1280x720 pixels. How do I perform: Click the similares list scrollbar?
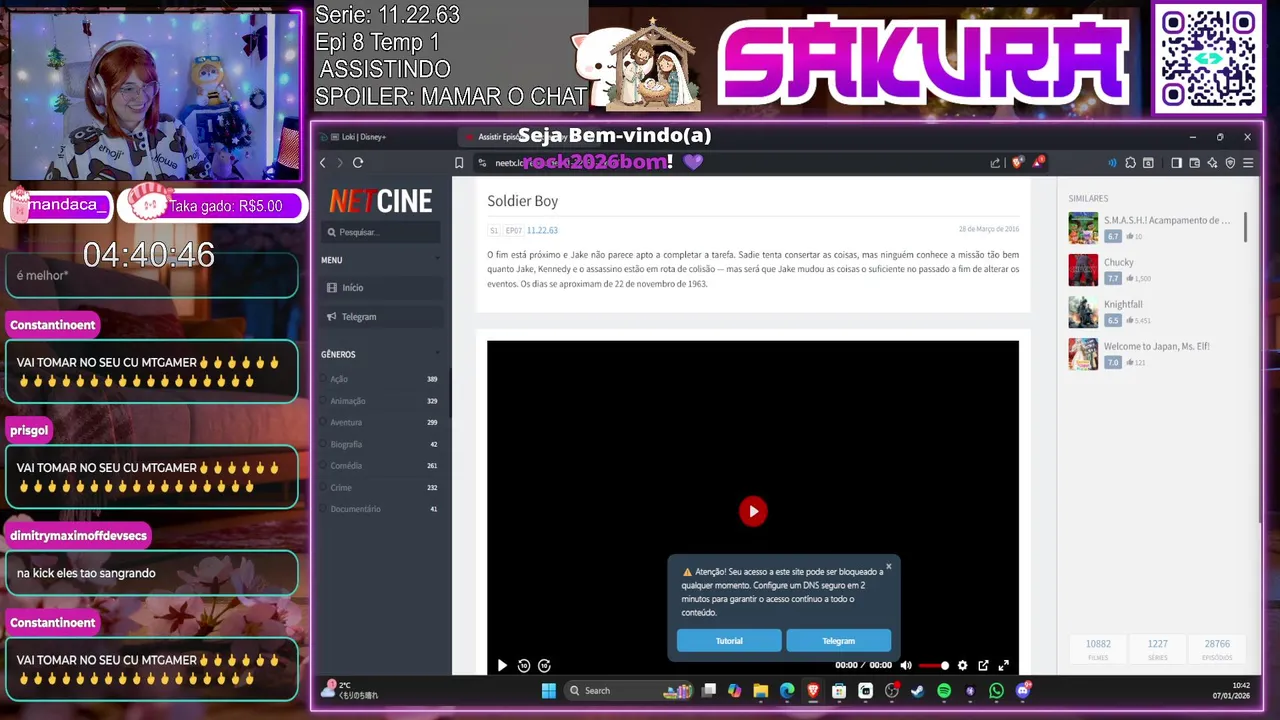(x=1245, y=226)
